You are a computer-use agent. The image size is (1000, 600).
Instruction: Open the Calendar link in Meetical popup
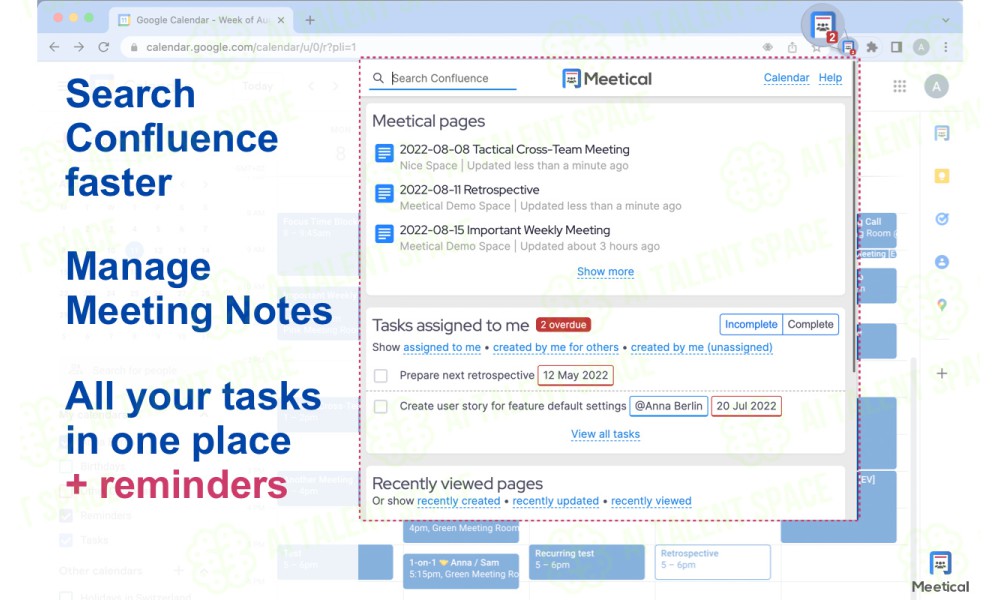point(786,78)
